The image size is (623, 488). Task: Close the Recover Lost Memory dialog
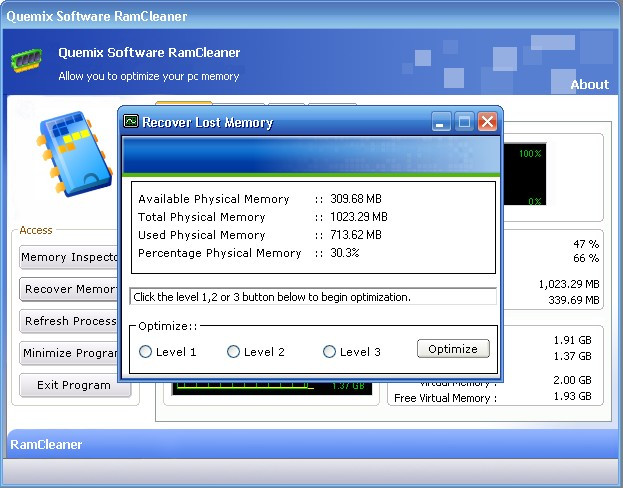coord(488,122)
